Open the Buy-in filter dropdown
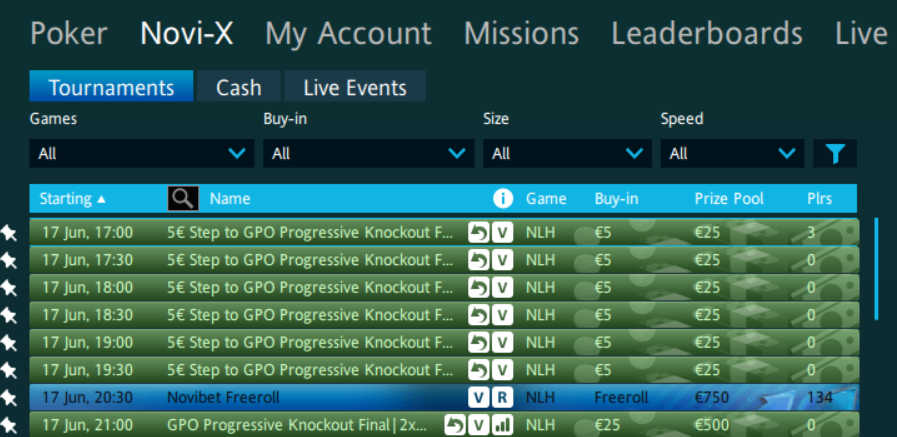897x437 pixels. coord(368,154)
